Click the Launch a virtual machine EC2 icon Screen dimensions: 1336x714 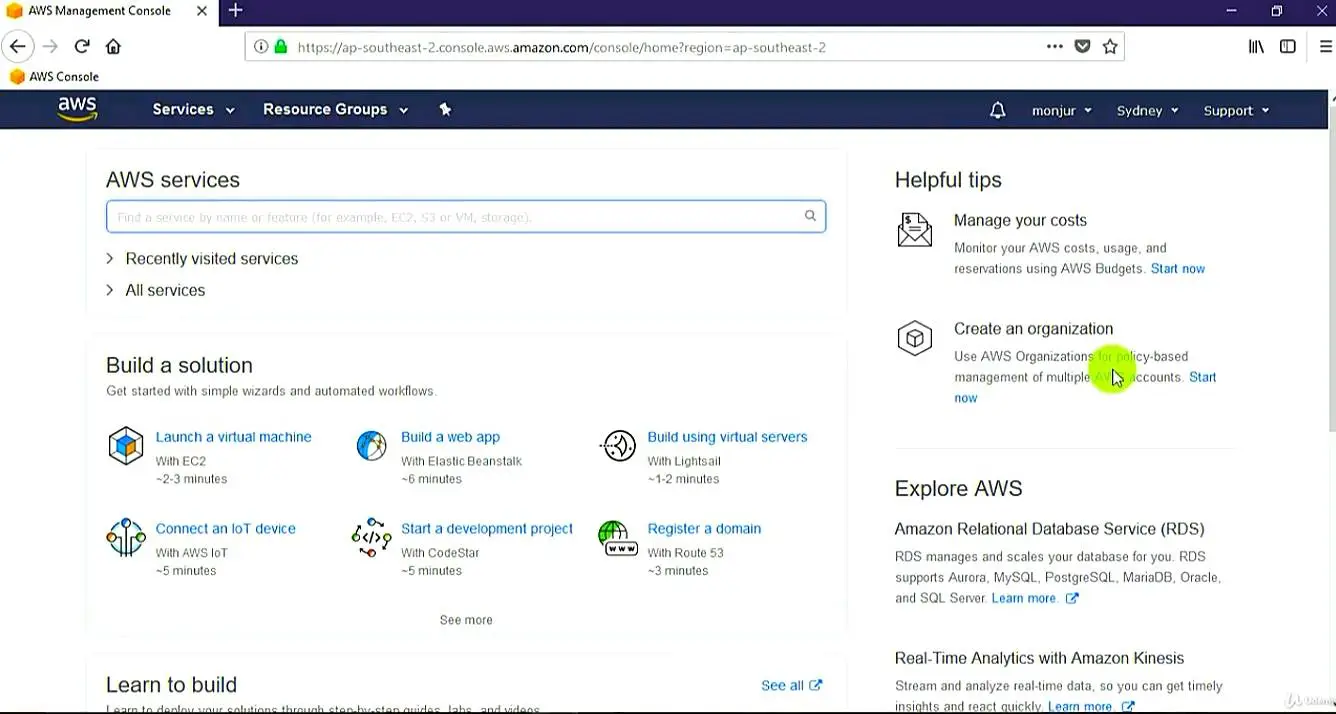point(126,446)
